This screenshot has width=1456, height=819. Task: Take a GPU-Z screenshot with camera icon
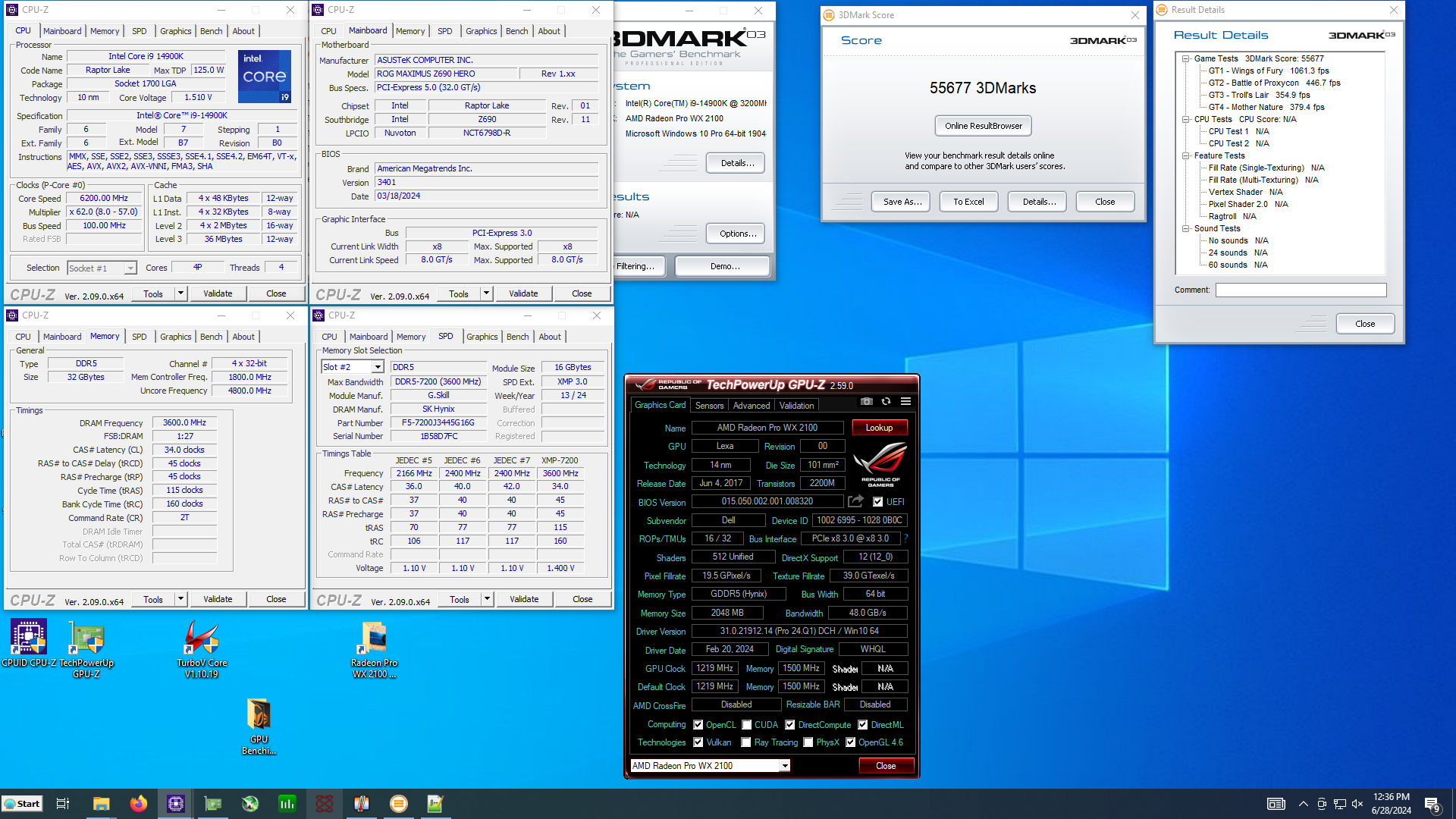(x=867, y=402)
